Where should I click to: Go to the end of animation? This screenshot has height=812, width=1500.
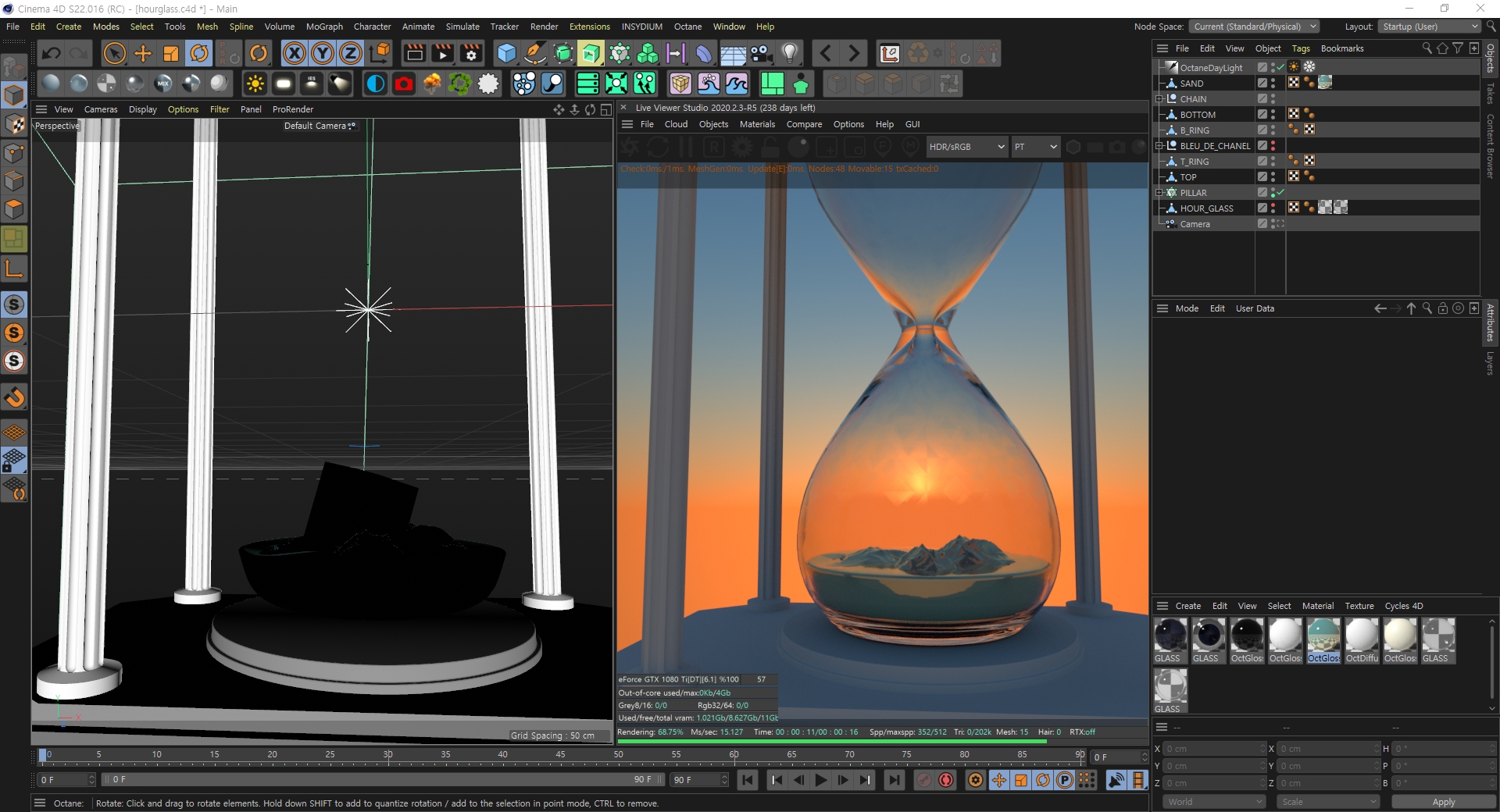pos(895,780)
